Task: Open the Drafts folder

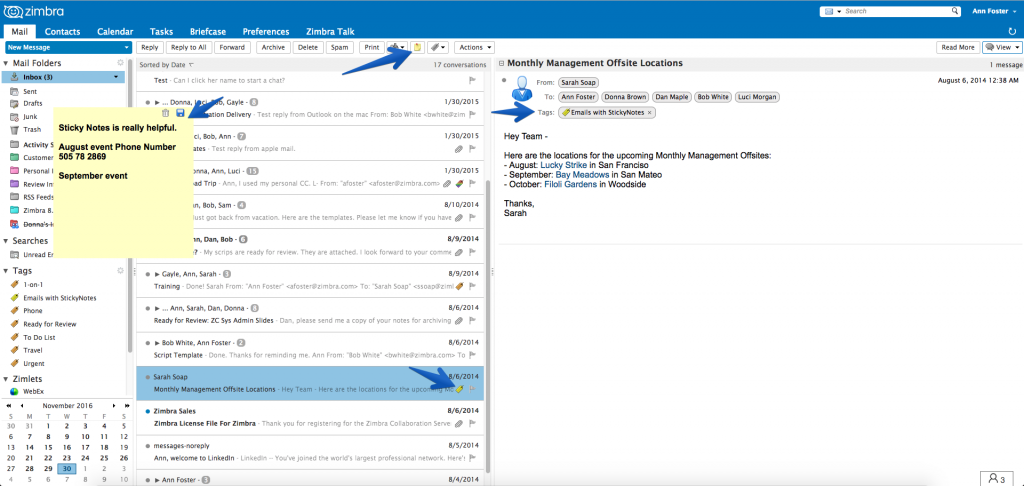Action: coord(33,104)
